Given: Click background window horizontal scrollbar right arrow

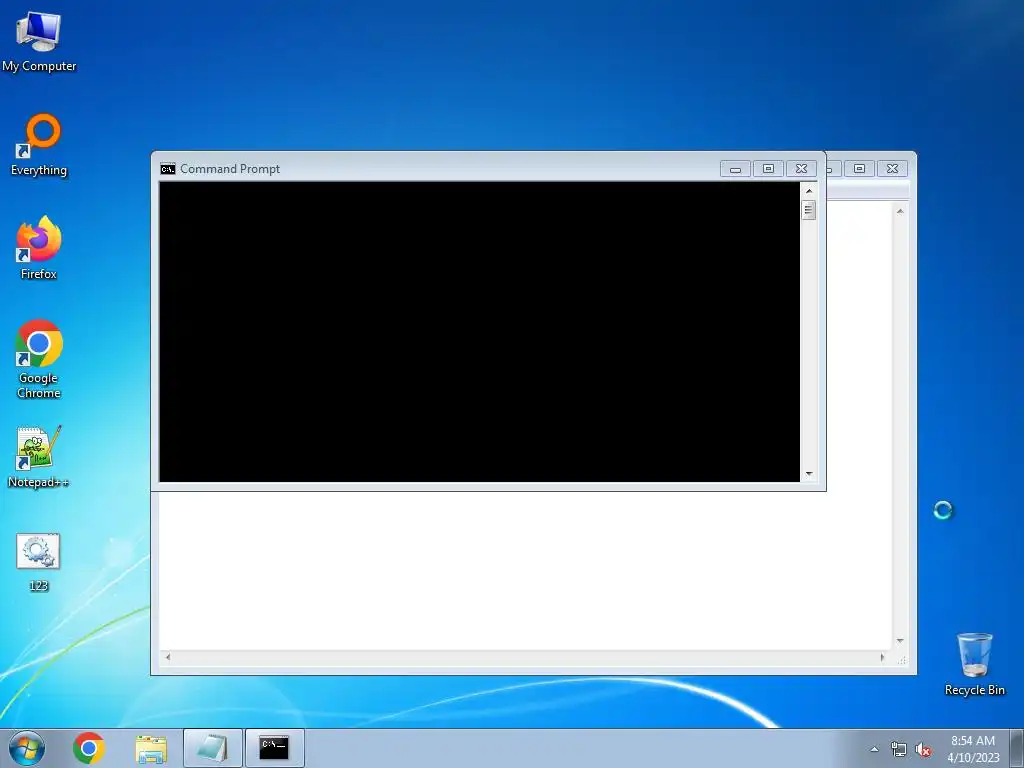Looking at the screenshot, I should [882, 658].
